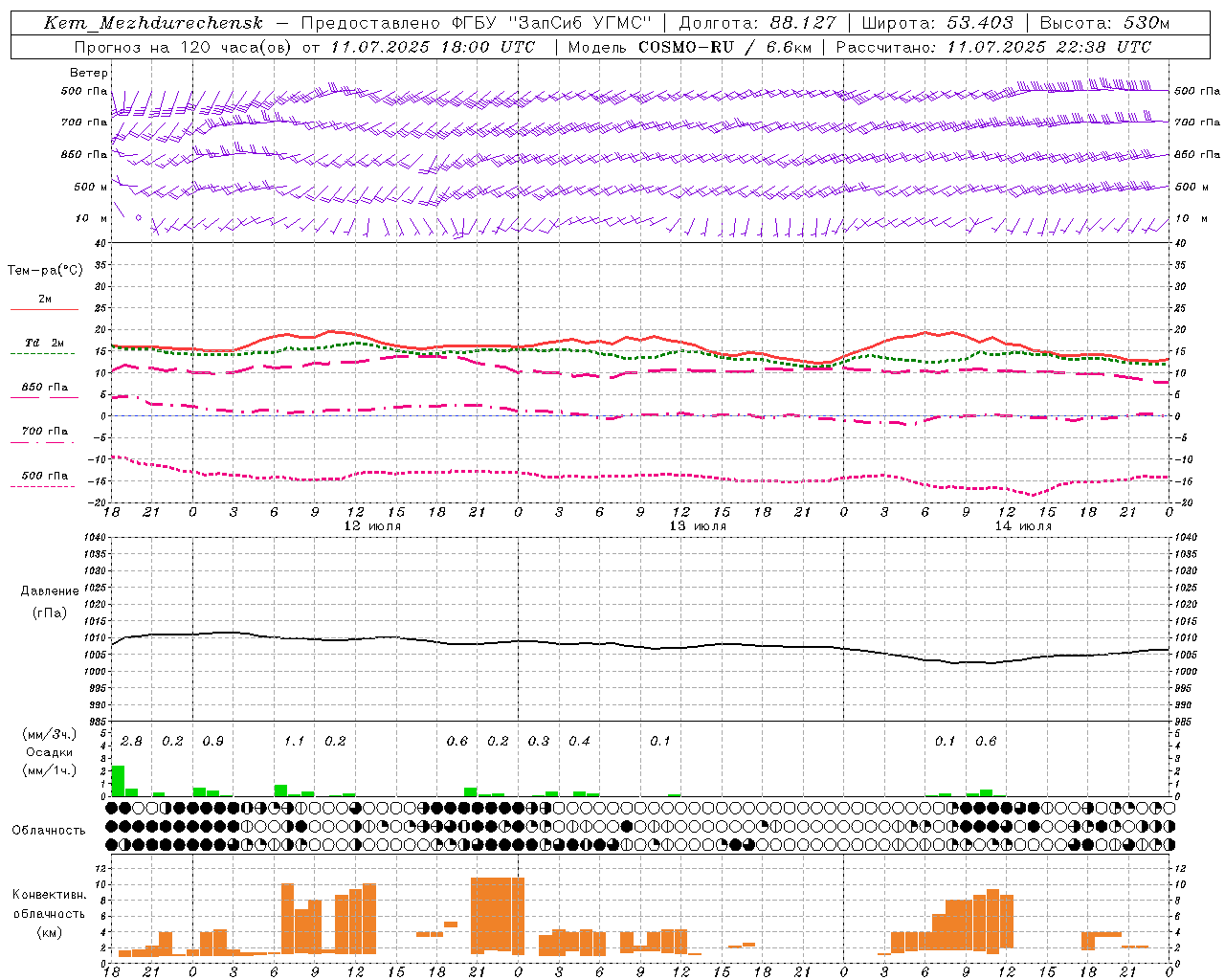Click the 500 гПа temperature legend entry
This screenshot has height=980, width=1225.
click(45, 476)
